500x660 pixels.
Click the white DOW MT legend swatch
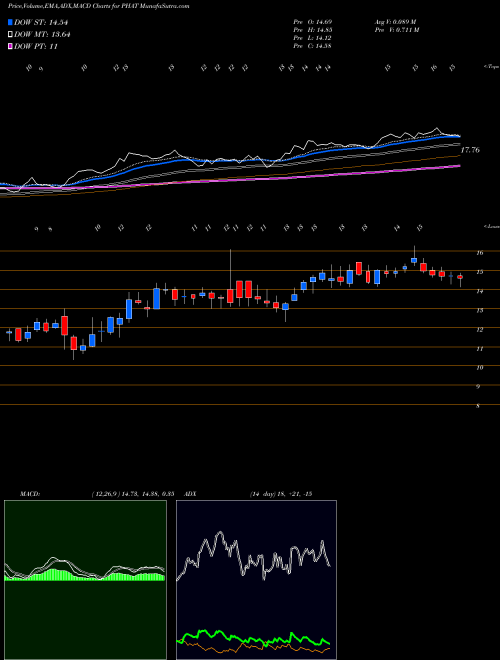(11, 35)
